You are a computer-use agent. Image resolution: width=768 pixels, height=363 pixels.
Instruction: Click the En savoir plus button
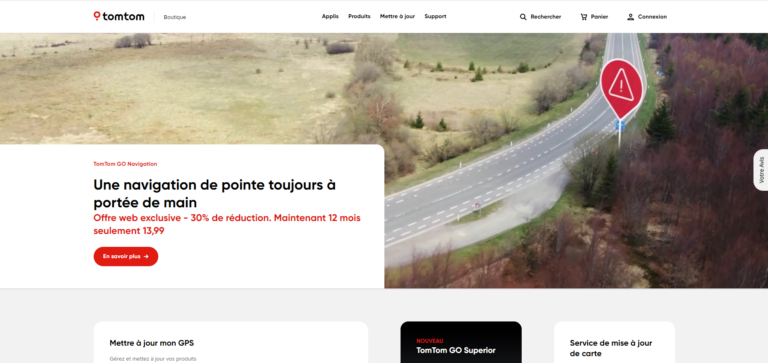[x=126, y=256]
